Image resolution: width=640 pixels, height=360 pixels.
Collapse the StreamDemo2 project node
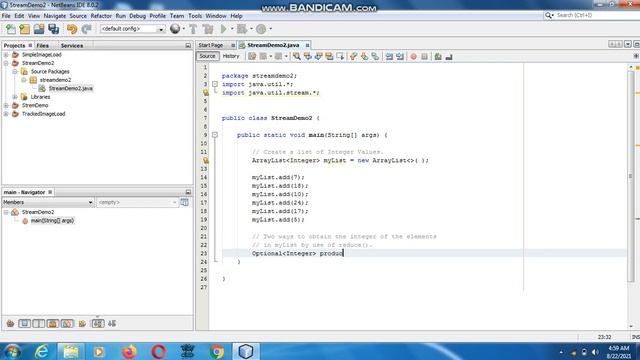(x=6, y=63)
